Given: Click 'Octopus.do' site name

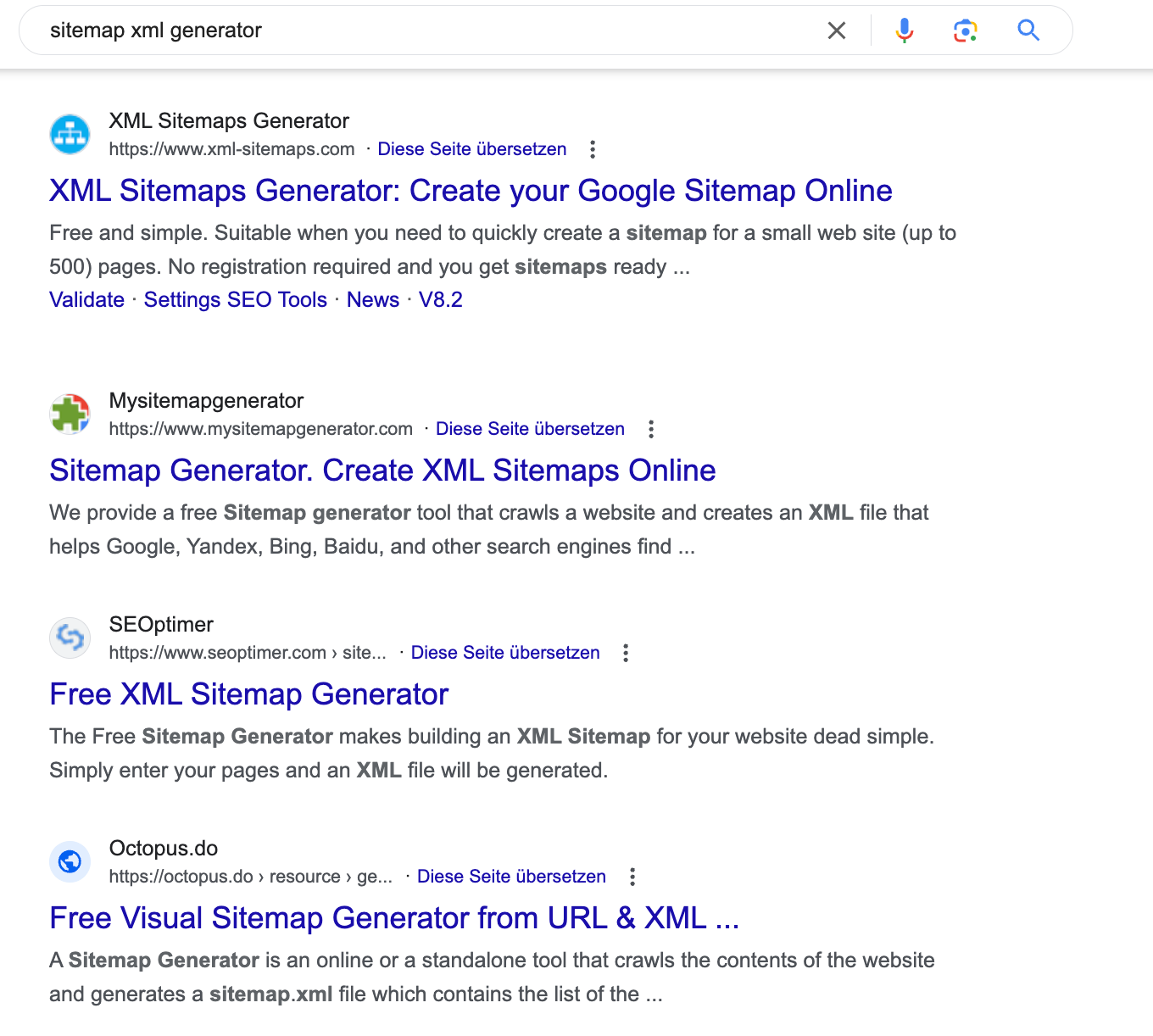Looking at the screenshot, I should (164, 849).
